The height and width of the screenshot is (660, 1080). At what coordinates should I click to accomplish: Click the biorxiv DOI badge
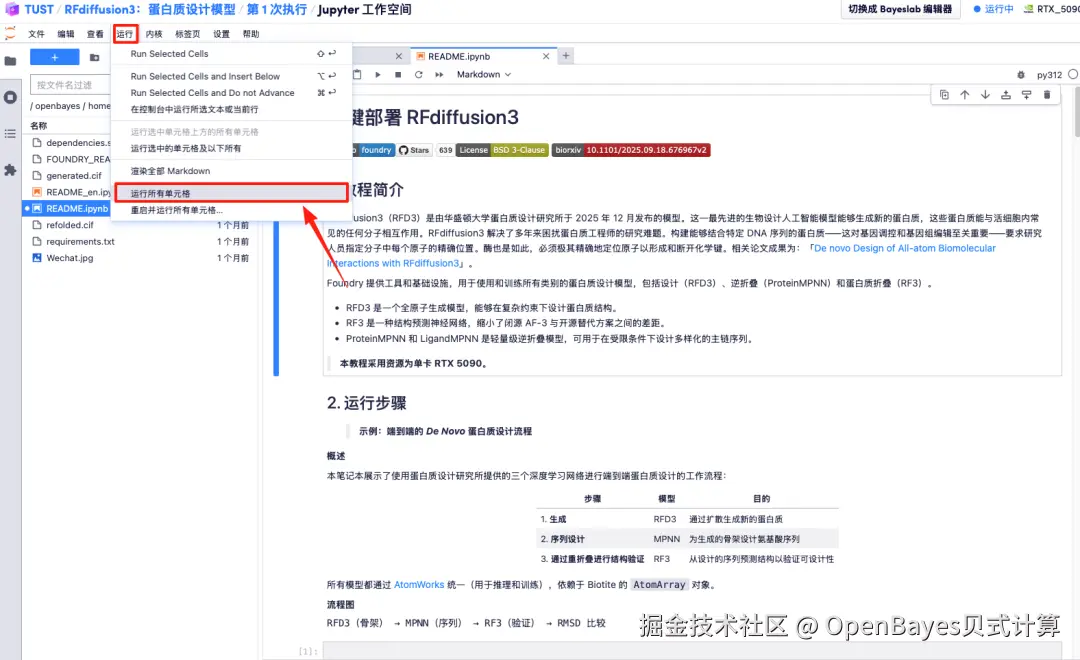[631, 150]
